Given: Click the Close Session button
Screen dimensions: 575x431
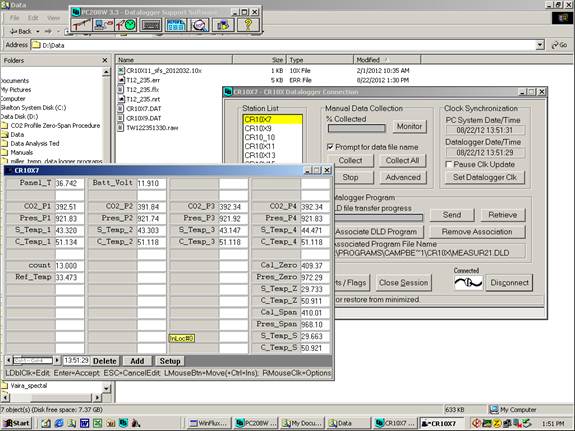Looking at the screenshot, I should click(403, 283).
